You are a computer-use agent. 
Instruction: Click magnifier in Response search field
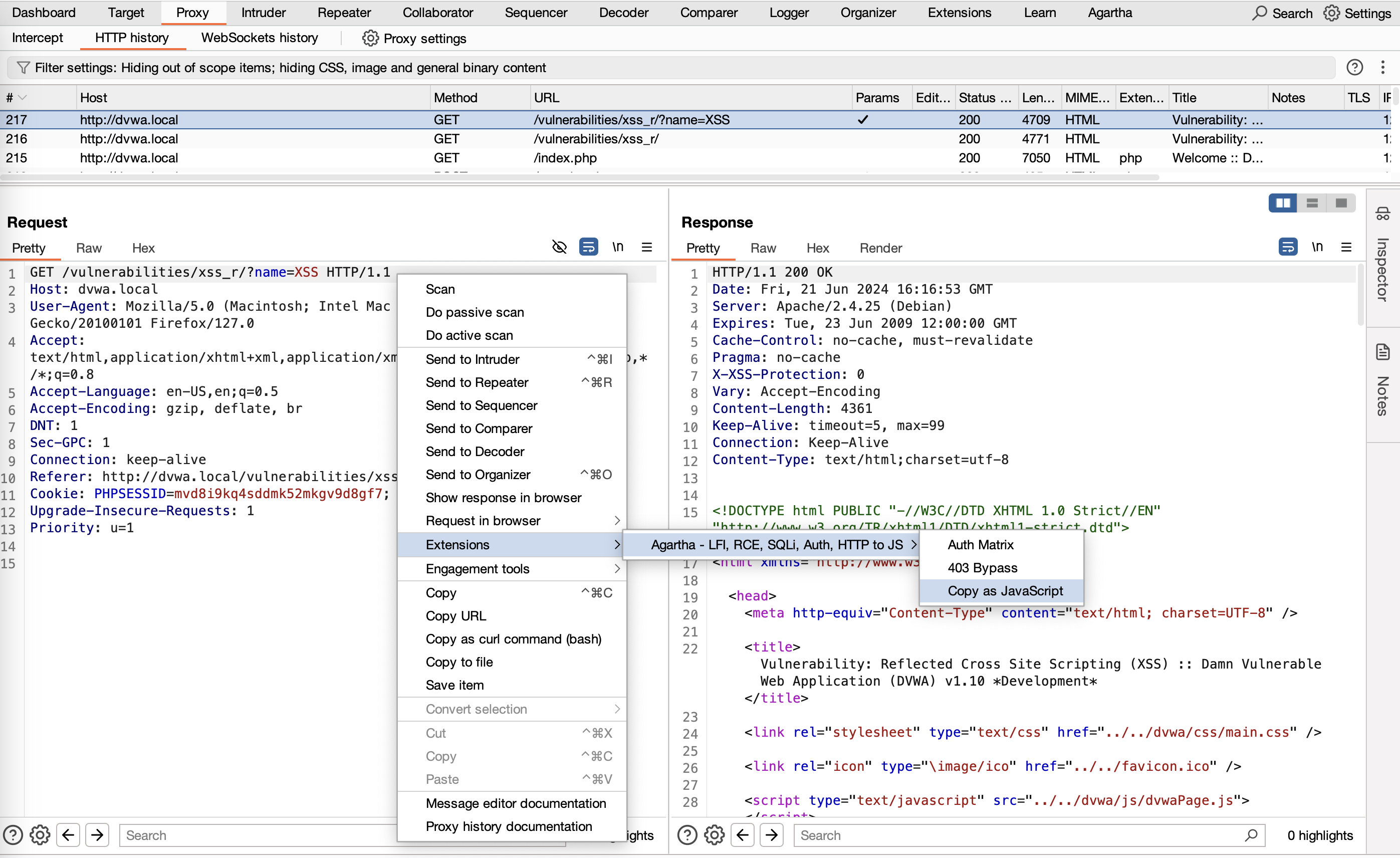pyautogui.click(x=1251, y=835)
